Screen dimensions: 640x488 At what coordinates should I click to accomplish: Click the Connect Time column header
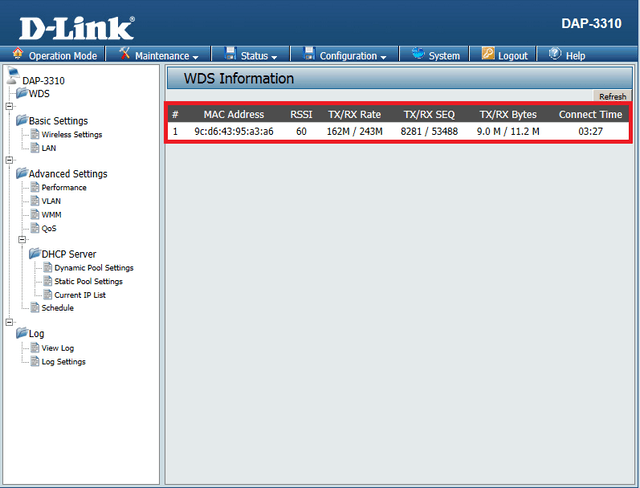(x=590, y=114)
